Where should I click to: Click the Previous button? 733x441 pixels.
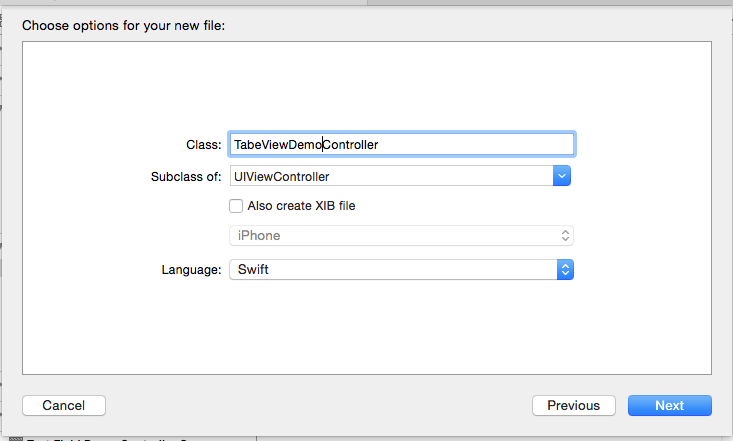click(x=573, y=405)
